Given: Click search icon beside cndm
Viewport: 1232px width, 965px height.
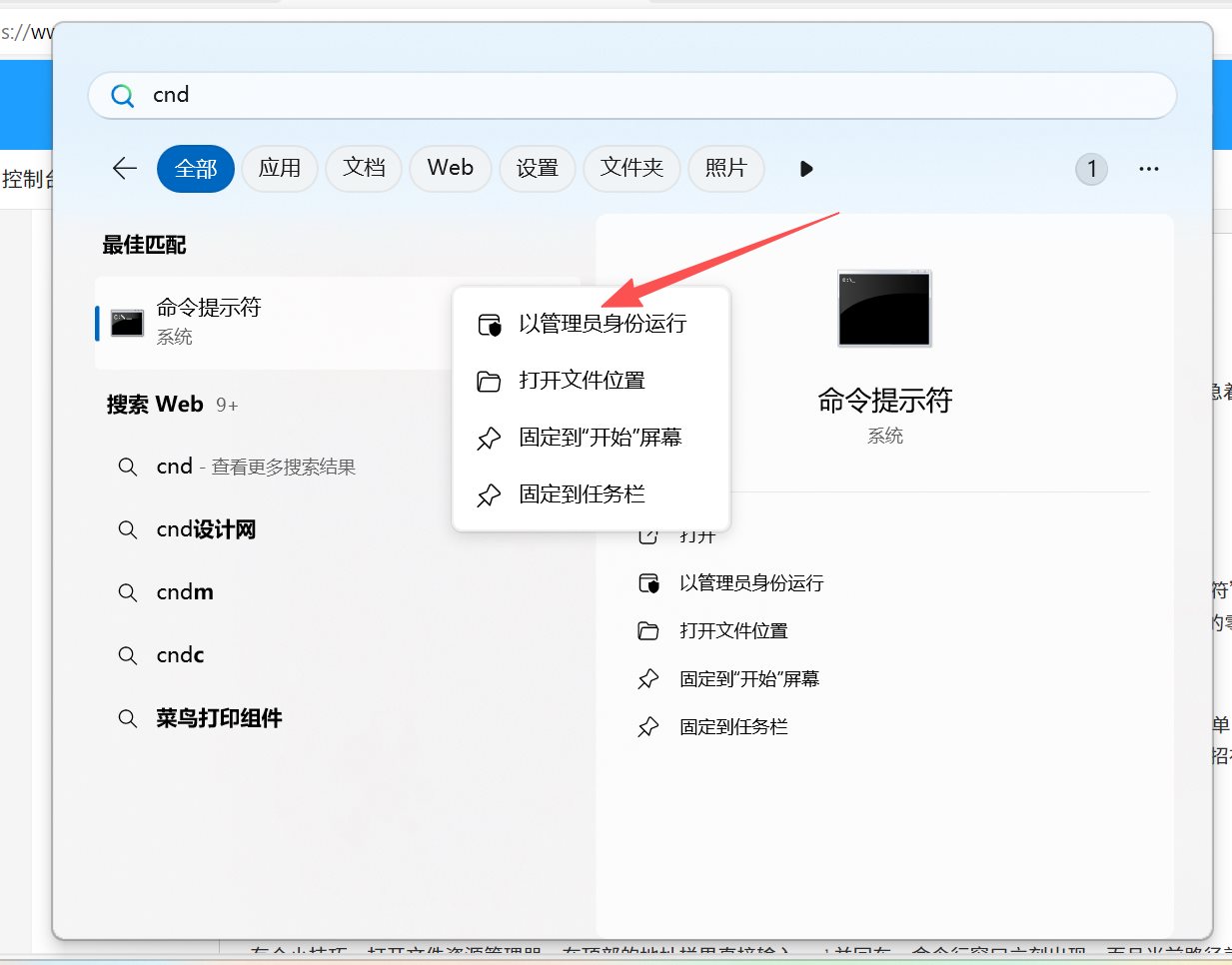Looking at the screenshot, I should [x=128, y=593].
